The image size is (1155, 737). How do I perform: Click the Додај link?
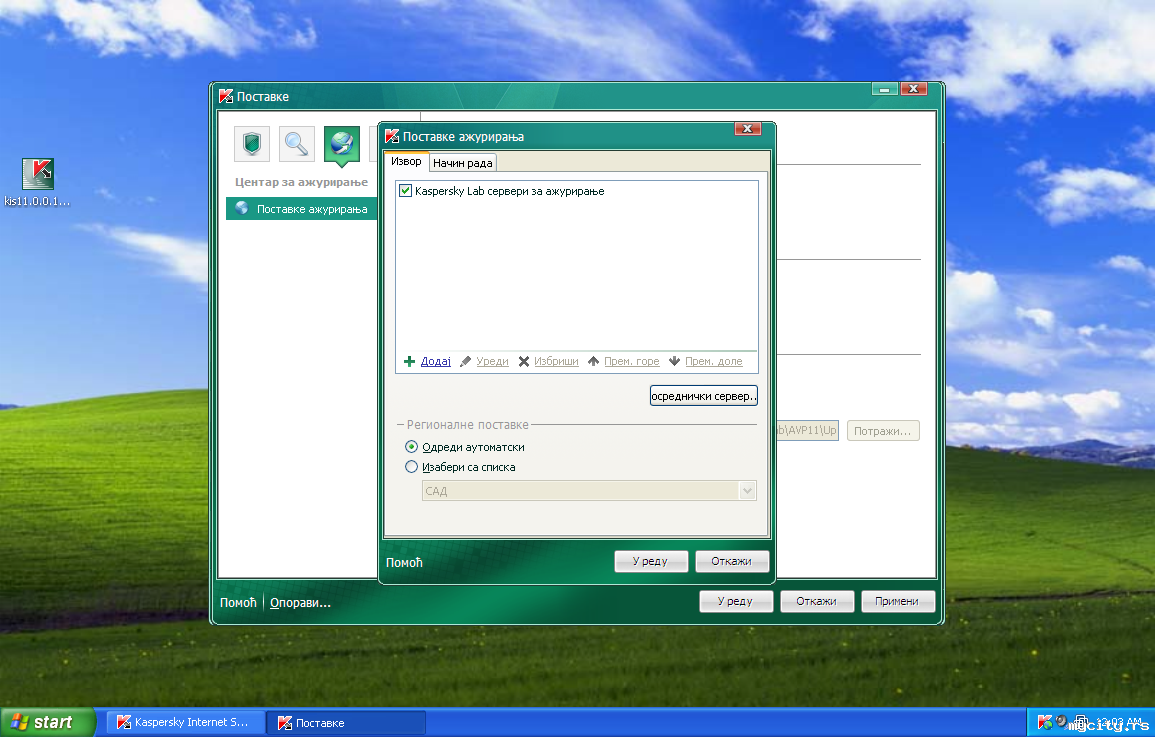point(435,362)
